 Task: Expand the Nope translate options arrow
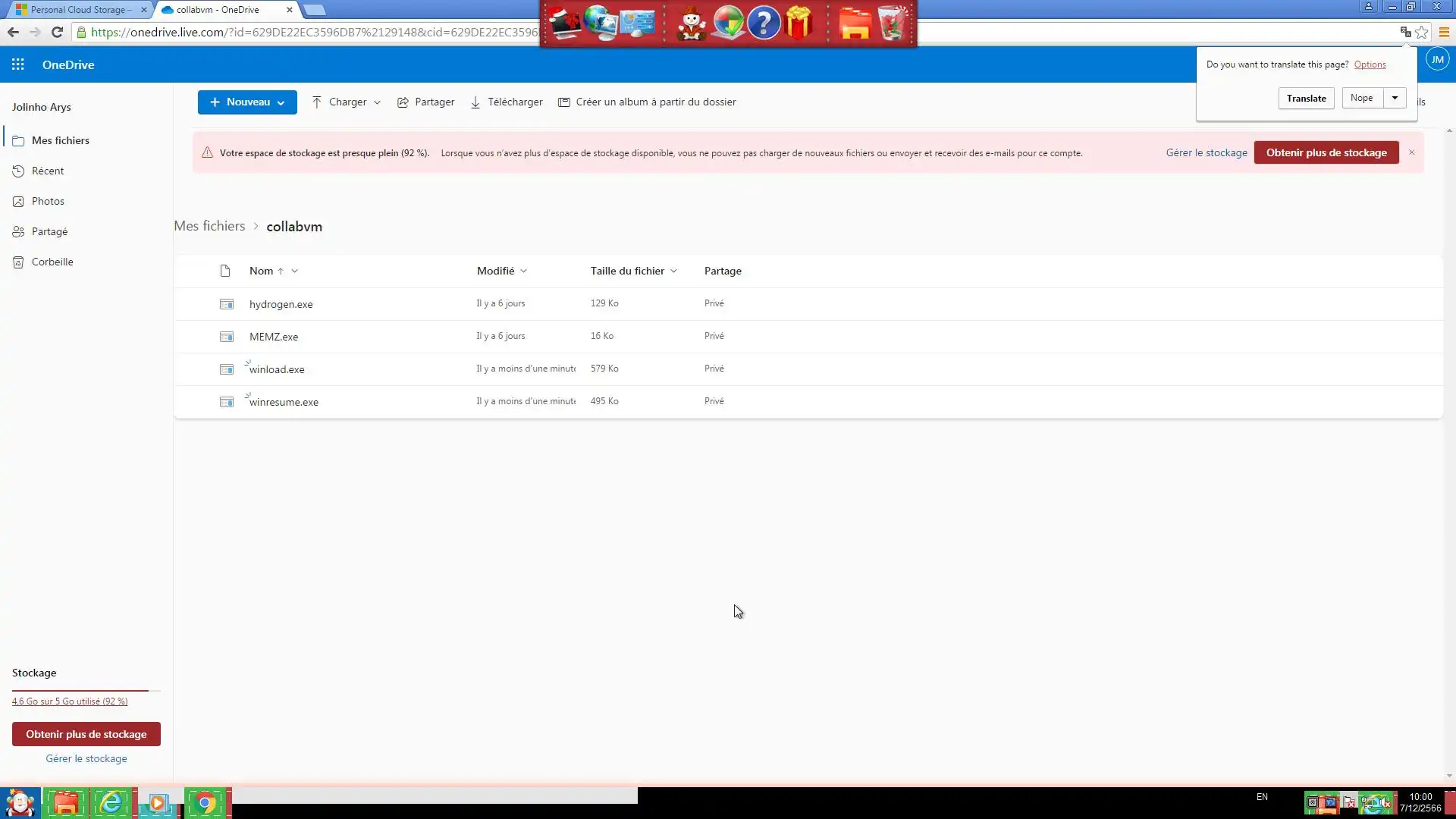1395,98
